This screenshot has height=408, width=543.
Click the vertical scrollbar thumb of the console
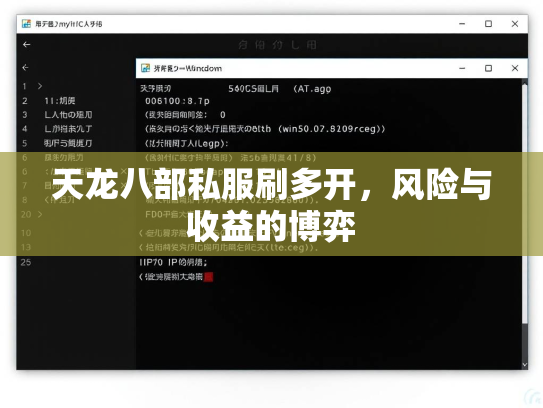[x=525, y=204]
